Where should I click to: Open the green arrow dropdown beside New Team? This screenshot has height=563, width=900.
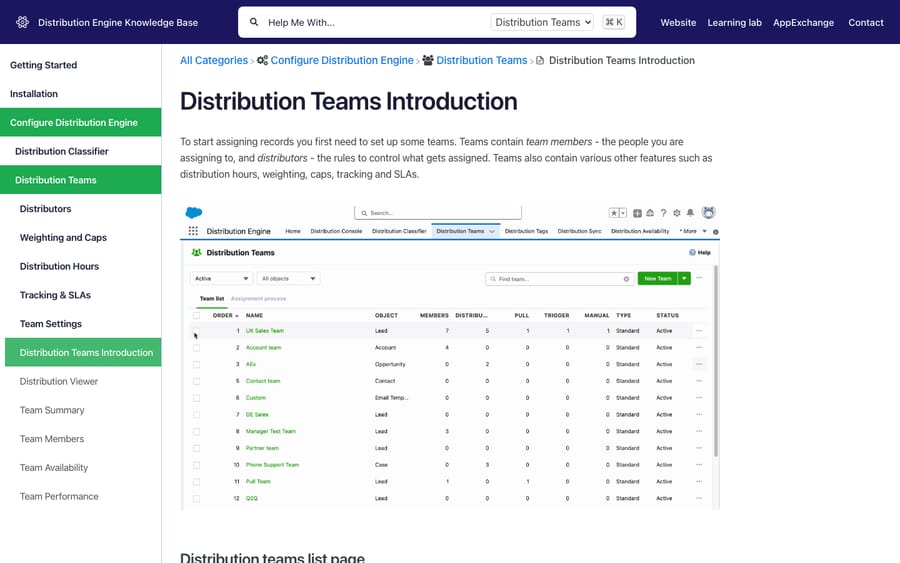point(684,278)
